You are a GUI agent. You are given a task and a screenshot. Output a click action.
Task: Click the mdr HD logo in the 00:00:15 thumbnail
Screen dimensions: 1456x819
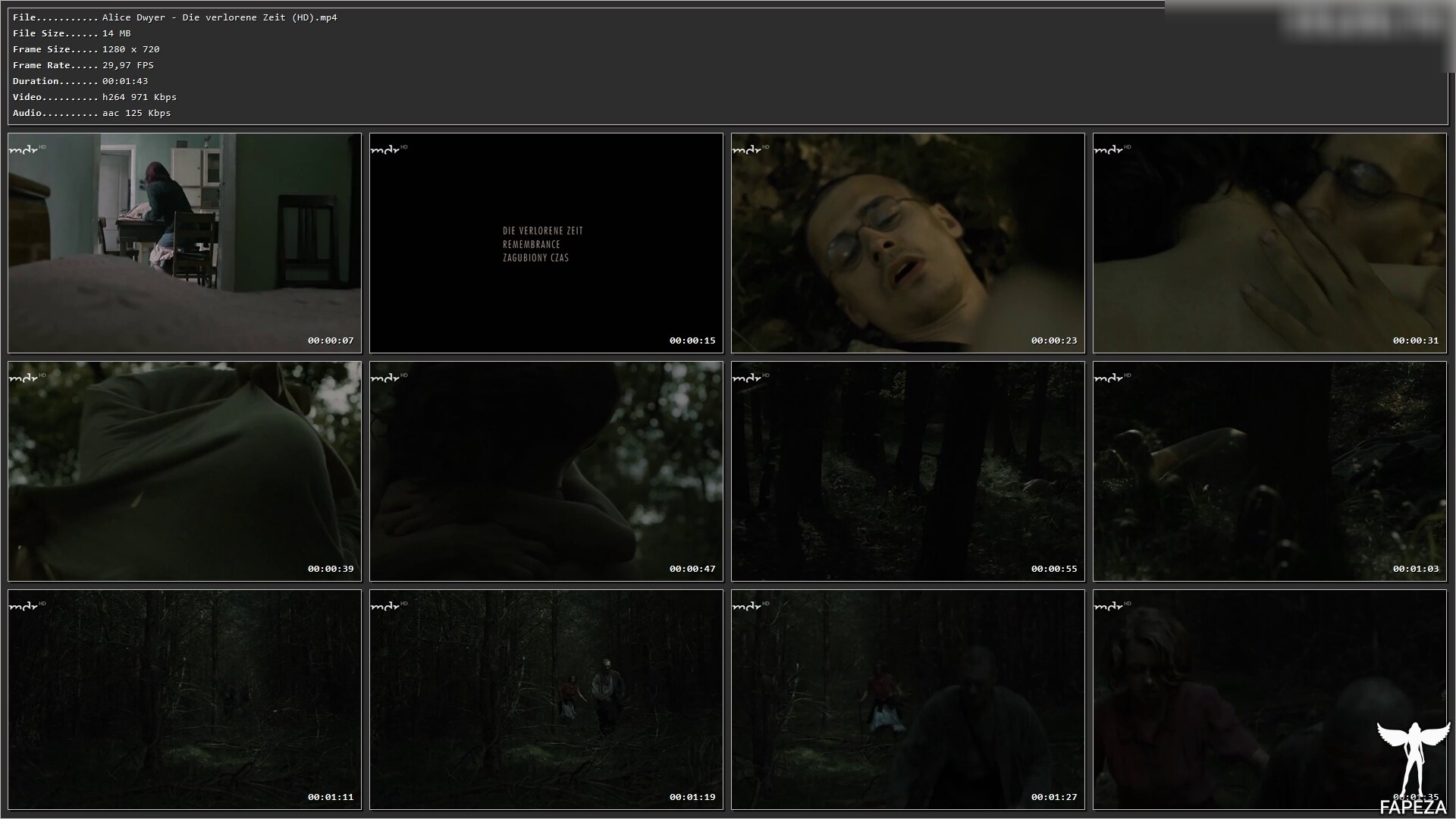coord(389,149)
